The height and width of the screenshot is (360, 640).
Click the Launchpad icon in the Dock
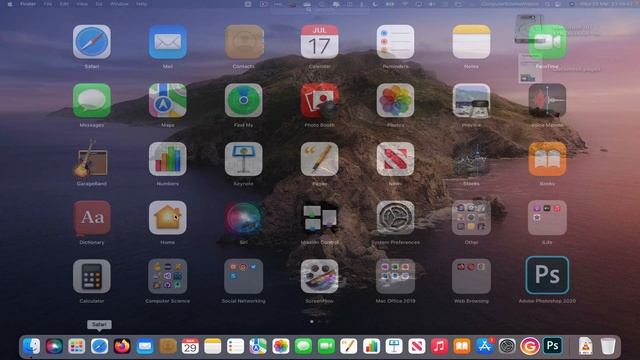click(x=76, y=347)
